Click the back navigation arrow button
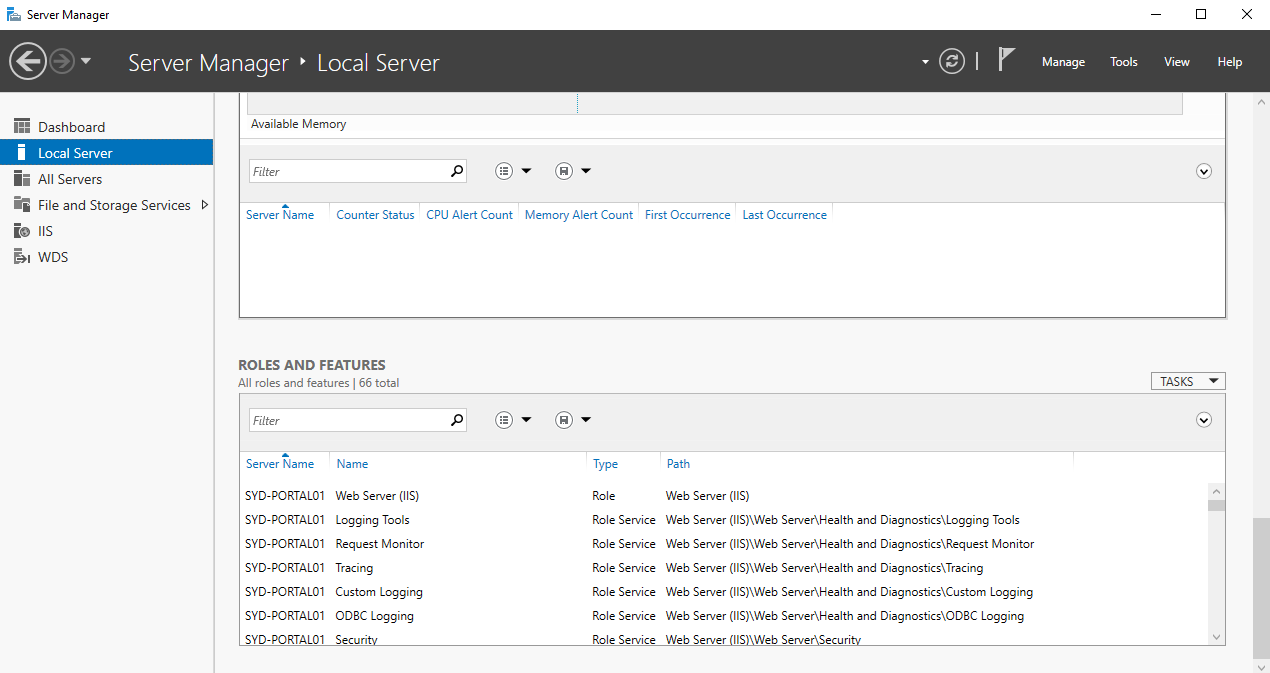The image size is (1270, 673). pos(28,62)
